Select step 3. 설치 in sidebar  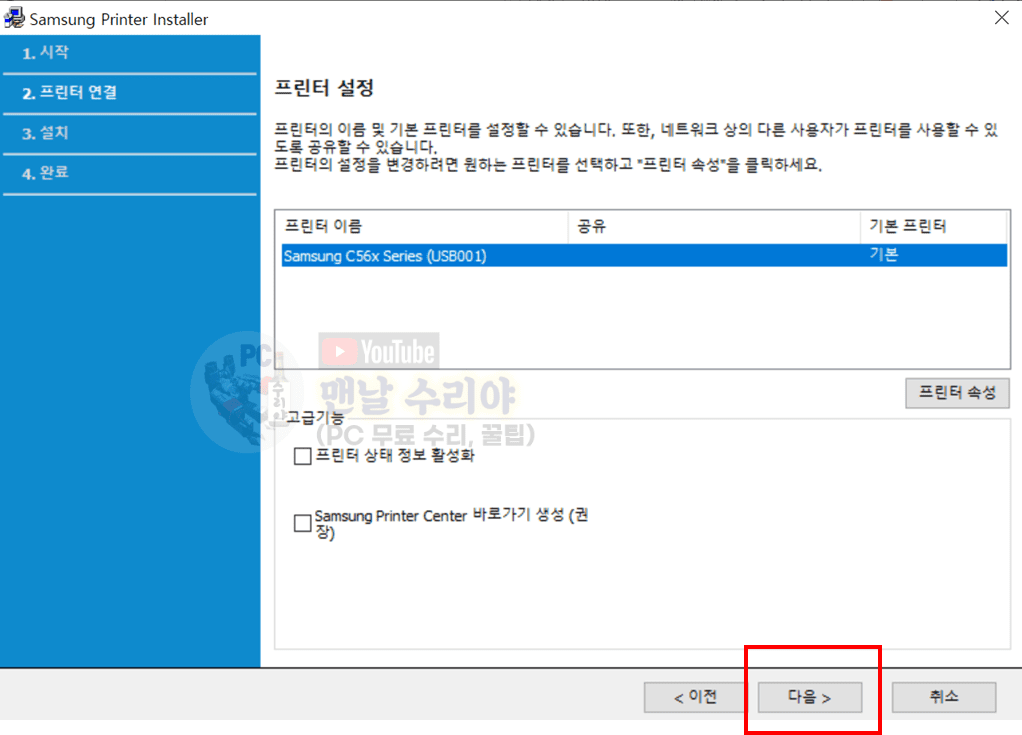pos(130,134)
